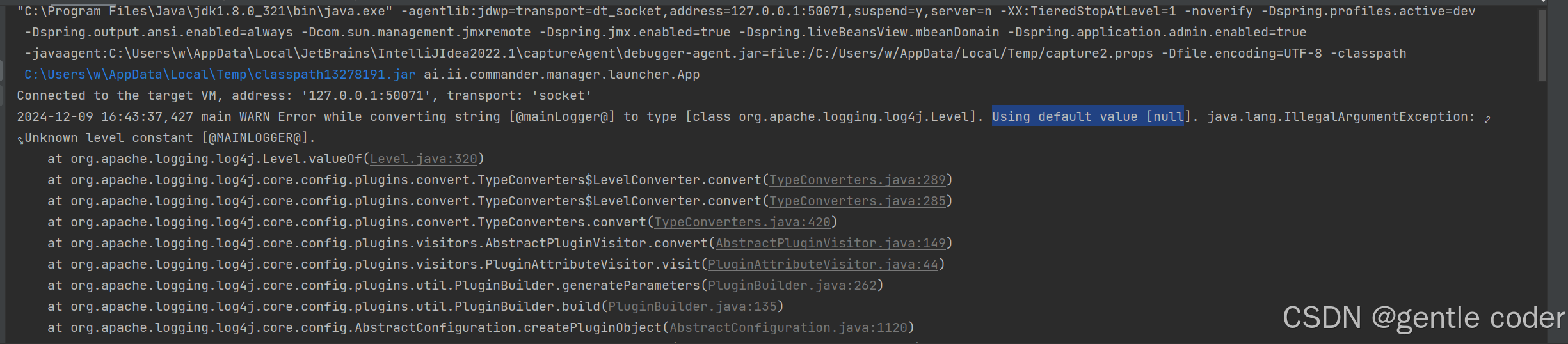
Task: Click '-Dfile.encoding=UTF-8' argument text
Action: coord(1242,53)
